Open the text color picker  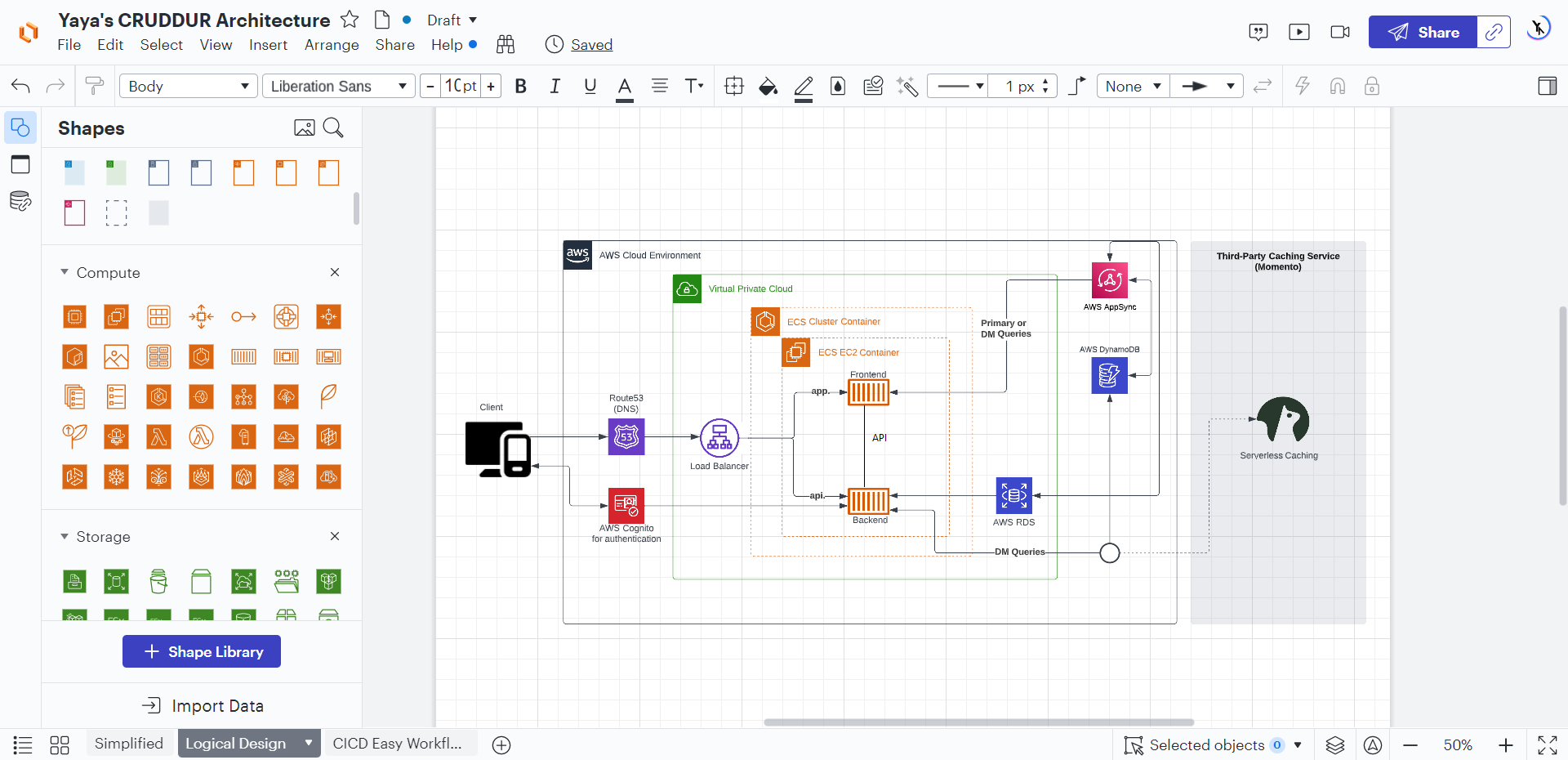pyautogui.click(x=625, y=87)
